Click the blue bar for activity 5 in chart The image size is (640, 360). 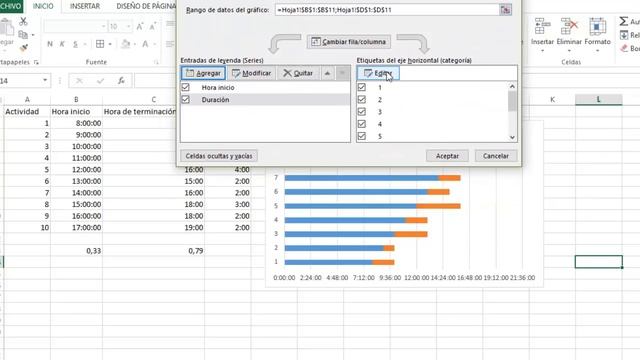350,206
